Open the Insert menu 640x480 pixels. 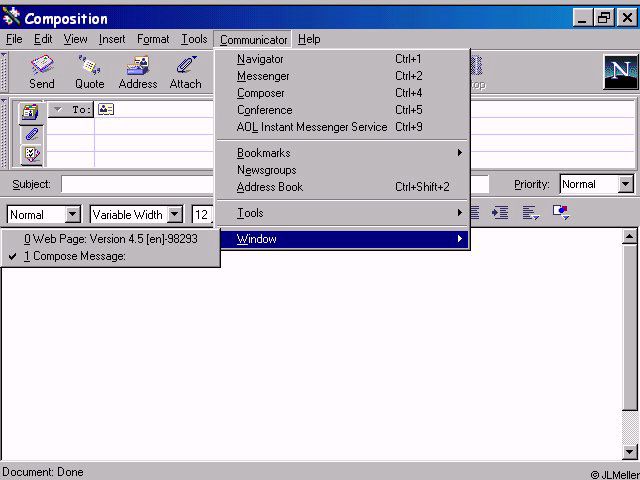tap(112, 40)
